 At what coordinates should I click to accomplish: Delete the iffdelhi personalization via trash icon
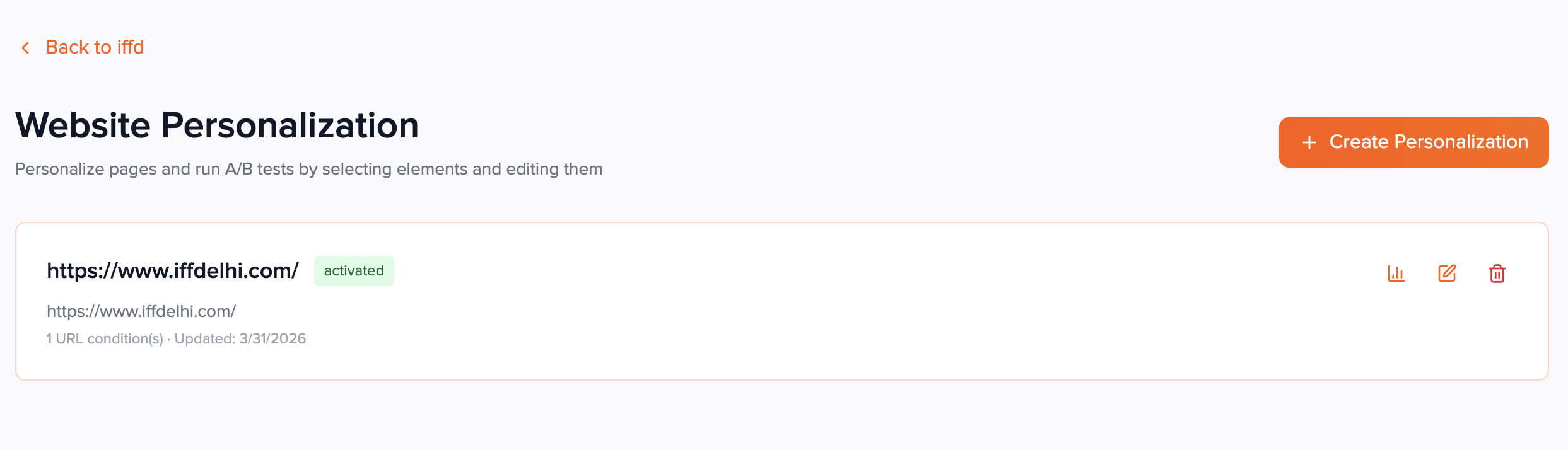tap(1497, 274)
